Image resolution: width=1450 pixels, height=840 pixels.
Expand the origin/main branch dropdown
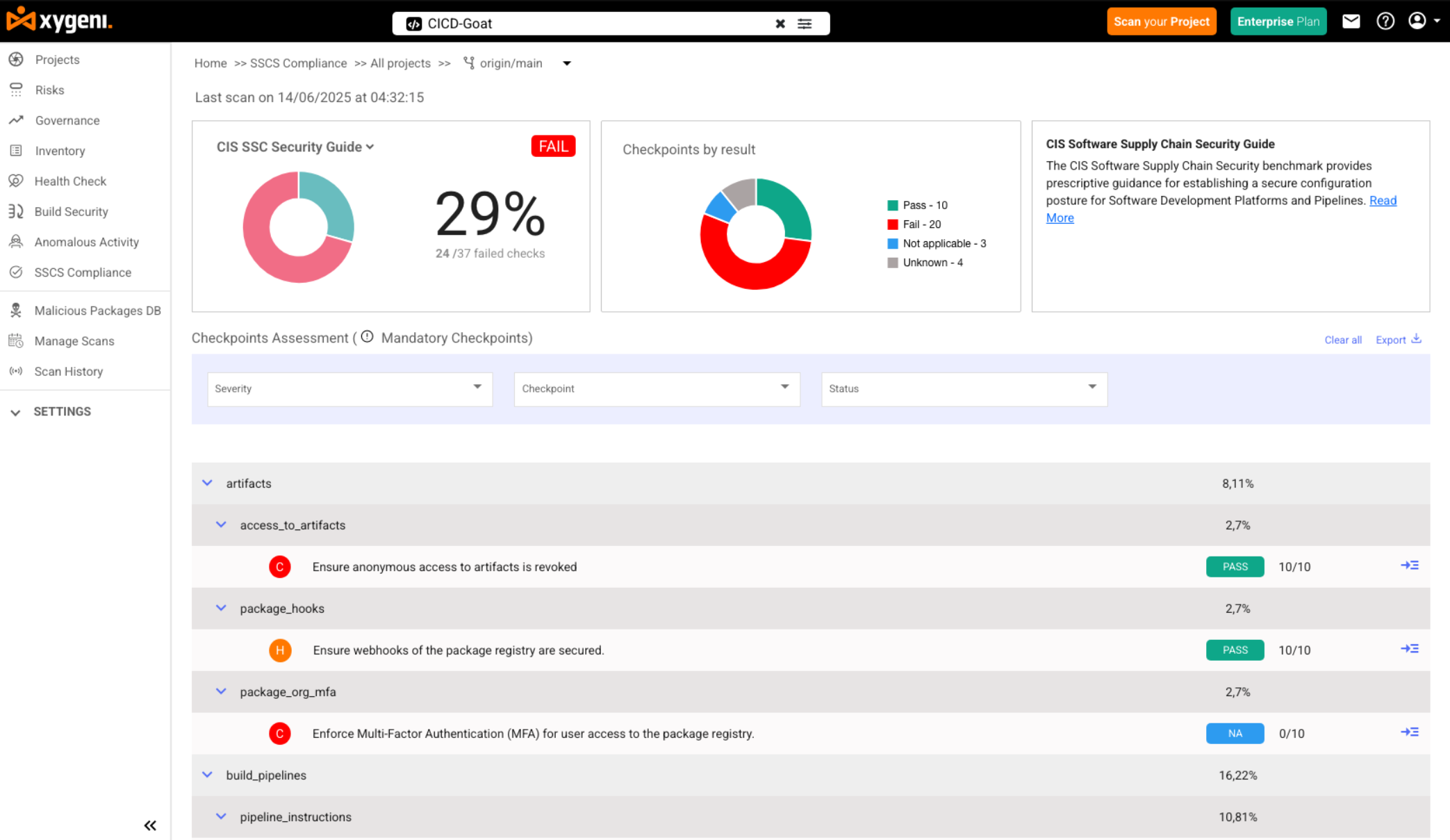point(567,63)
